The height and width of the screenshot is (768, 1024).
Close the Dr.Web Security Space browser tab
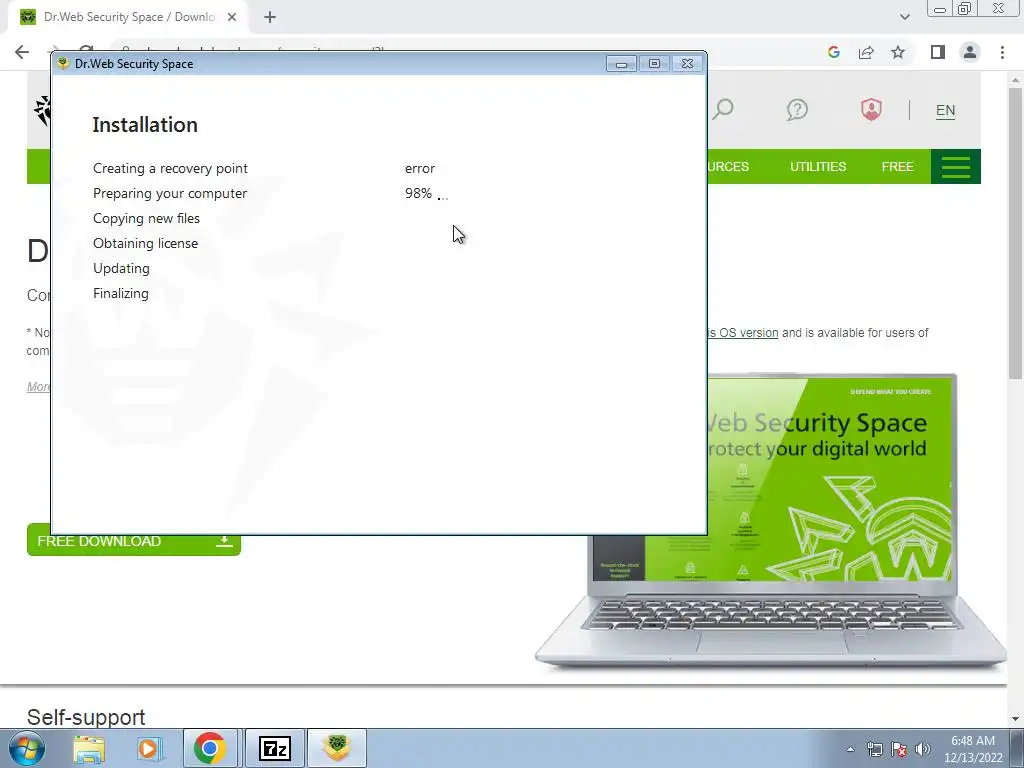[232, 18]
